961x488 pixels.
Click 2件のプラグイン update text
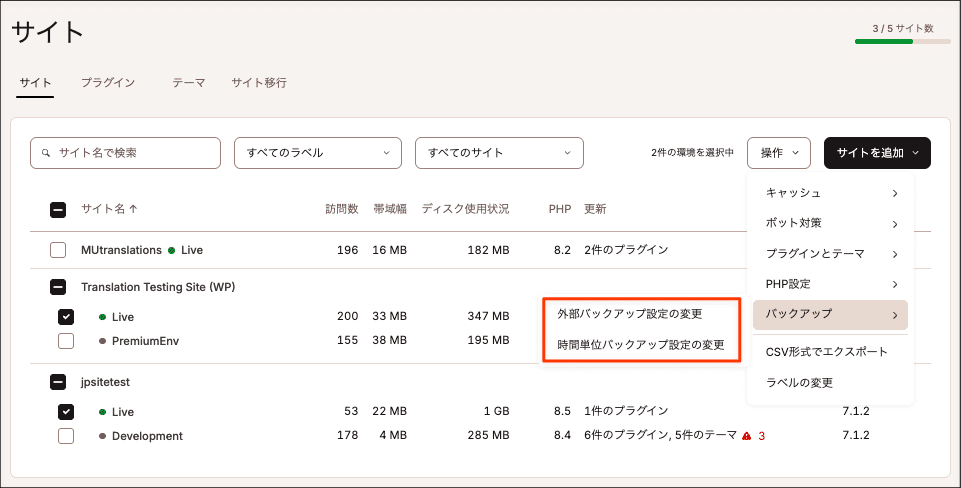click(626, 250)
